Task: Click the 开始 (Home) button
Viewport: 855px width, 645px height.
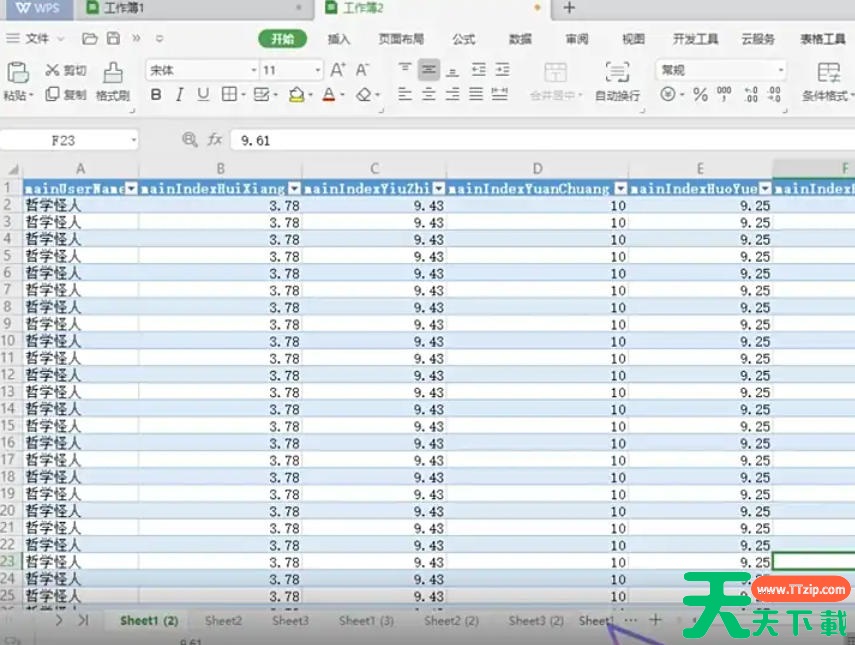Action: click(x=283, y=39)
